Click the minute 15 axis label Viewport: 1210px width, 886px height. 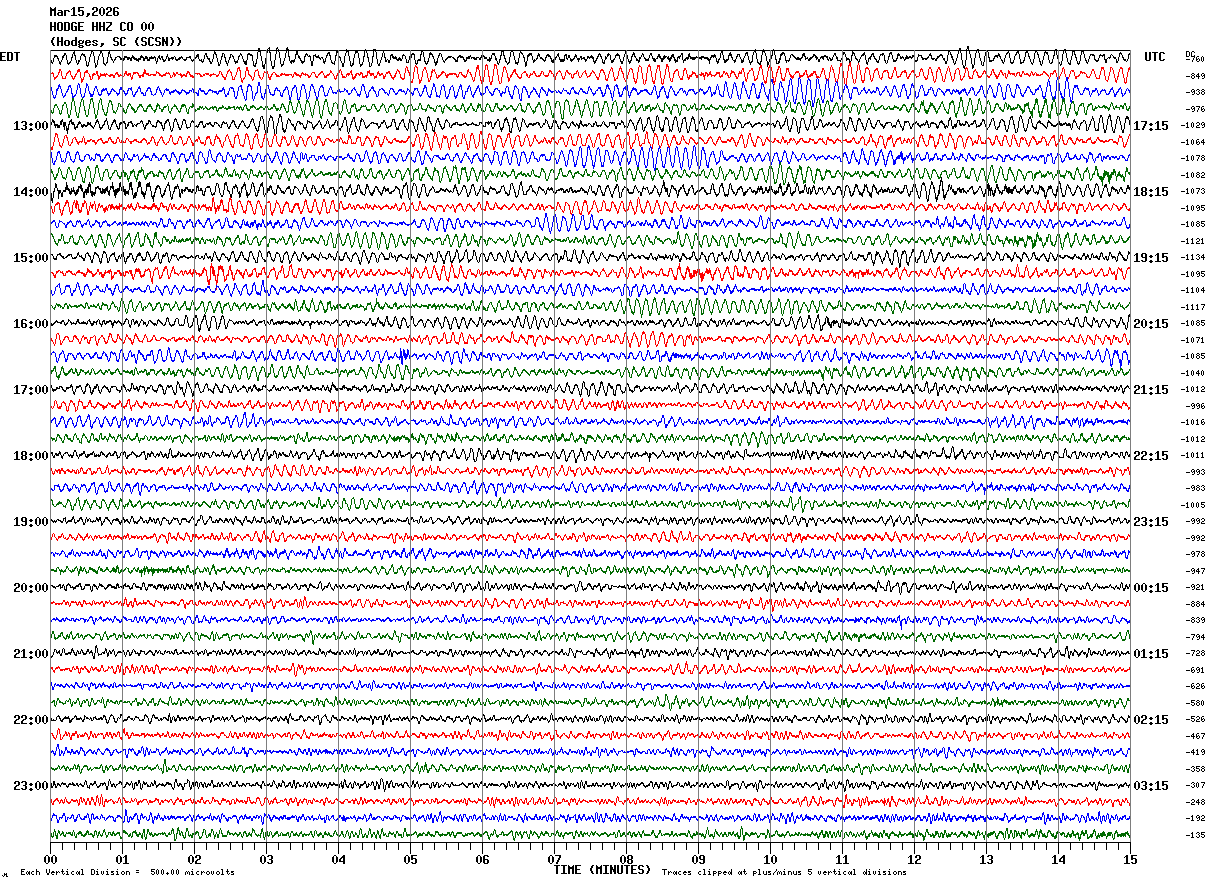pos(1130,859)
